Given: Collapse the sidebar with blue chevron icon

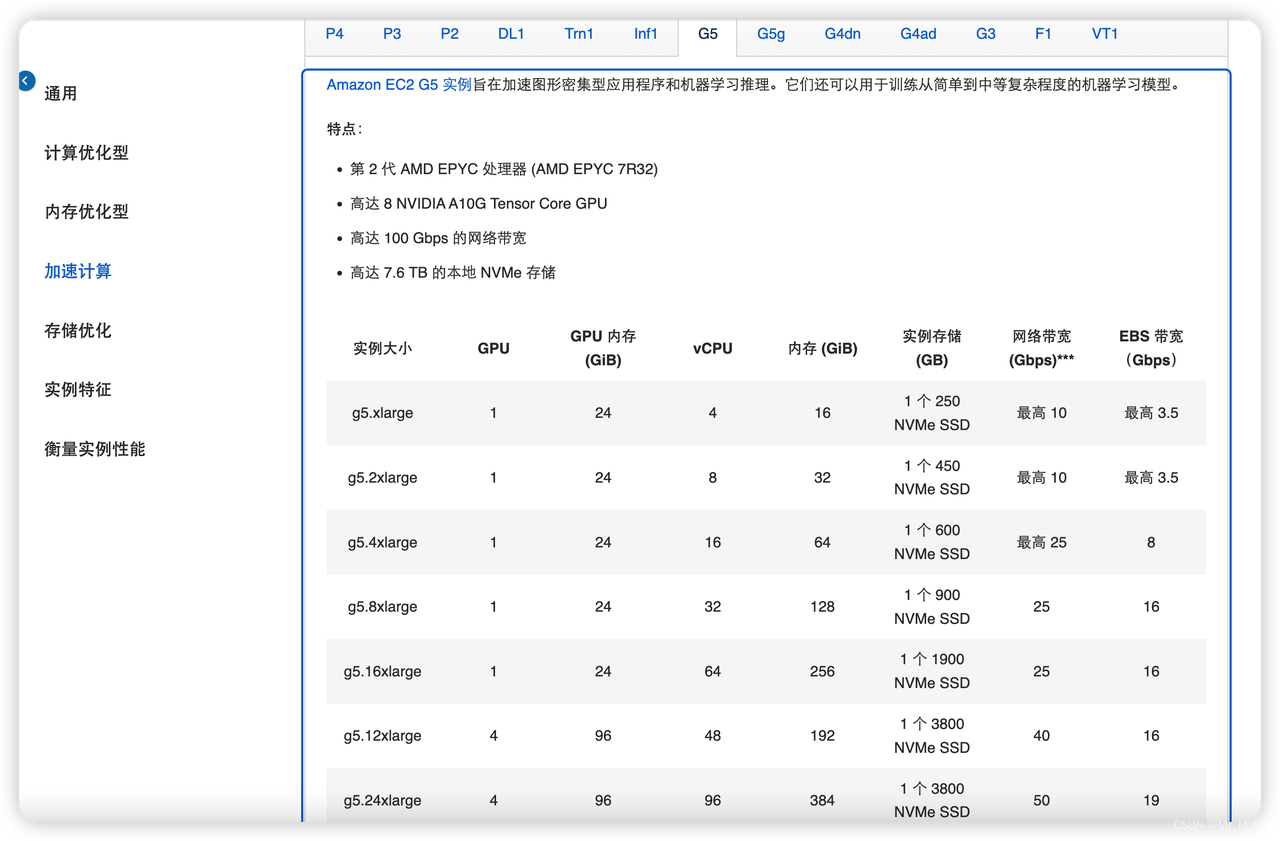Looking at the screenshot, I should click(27, 81).
